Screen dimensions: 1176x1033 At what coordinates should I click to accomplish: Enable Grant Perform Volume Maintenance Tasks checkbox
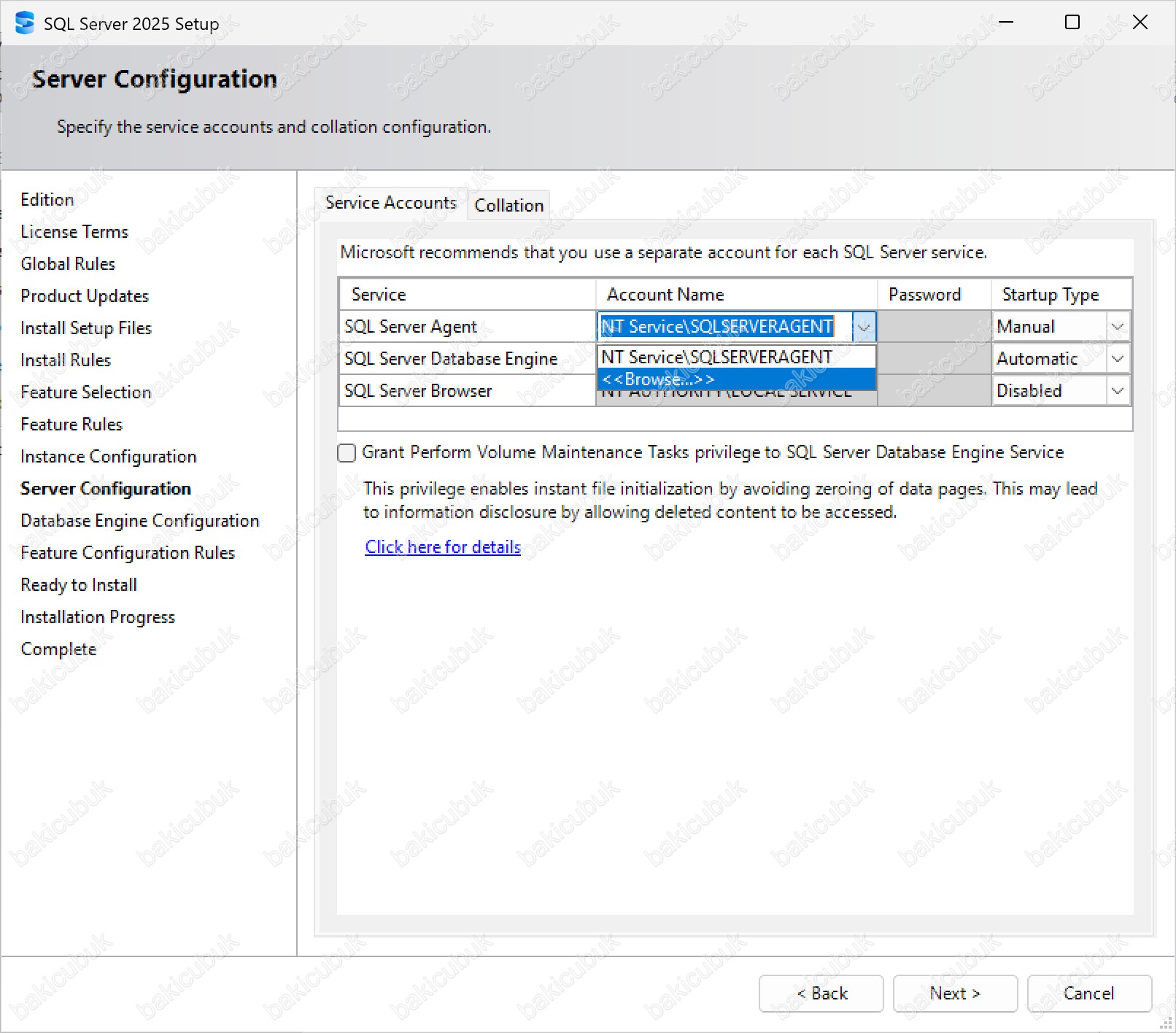[347, 453]
